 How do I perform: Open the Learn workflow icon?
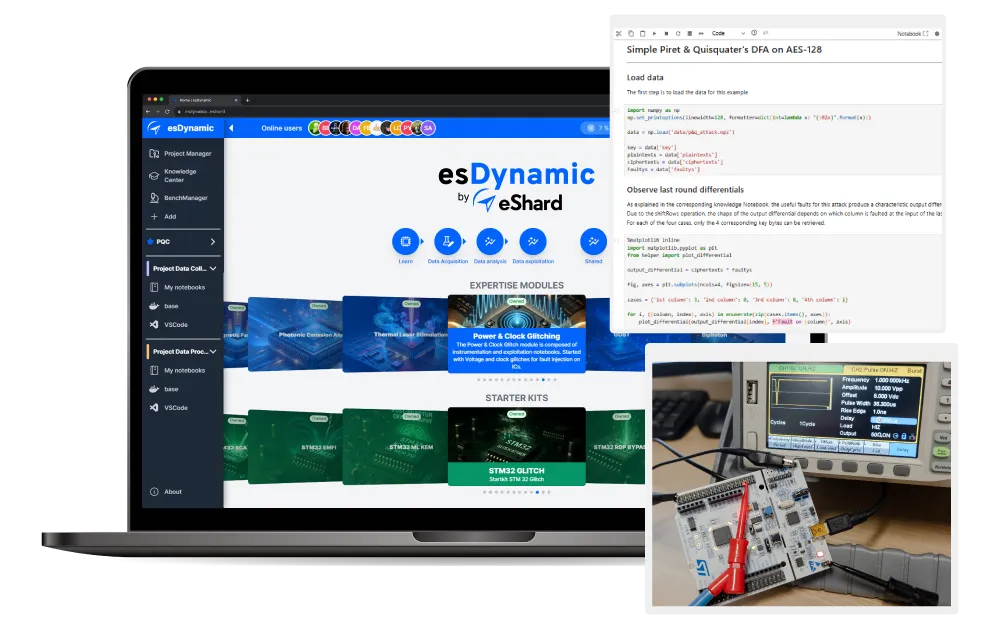tap(406, 241)
